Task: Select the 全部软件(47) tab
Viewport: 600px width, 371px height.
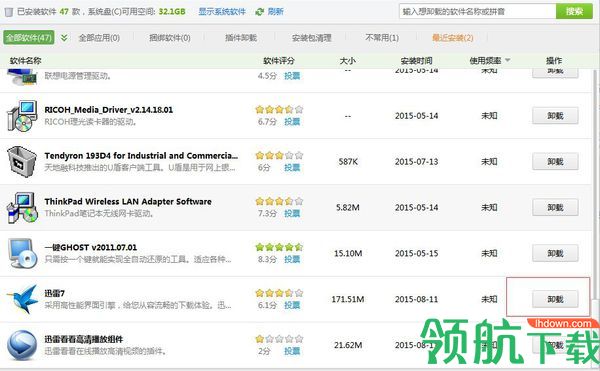Action: (29, 38)
